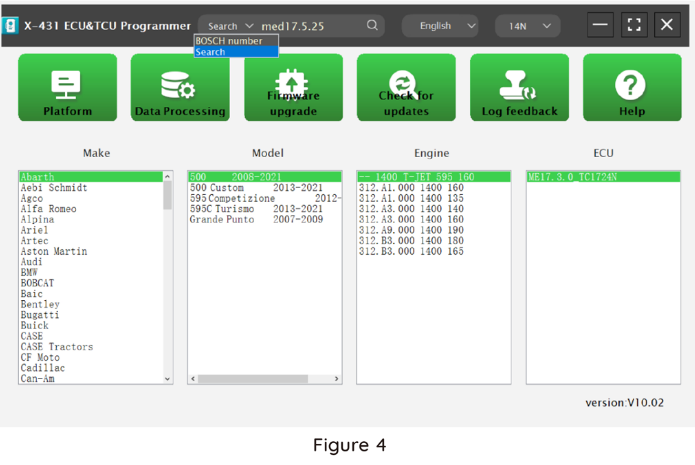Open Log feedback

pyautogui.click(x=519, y=87)
